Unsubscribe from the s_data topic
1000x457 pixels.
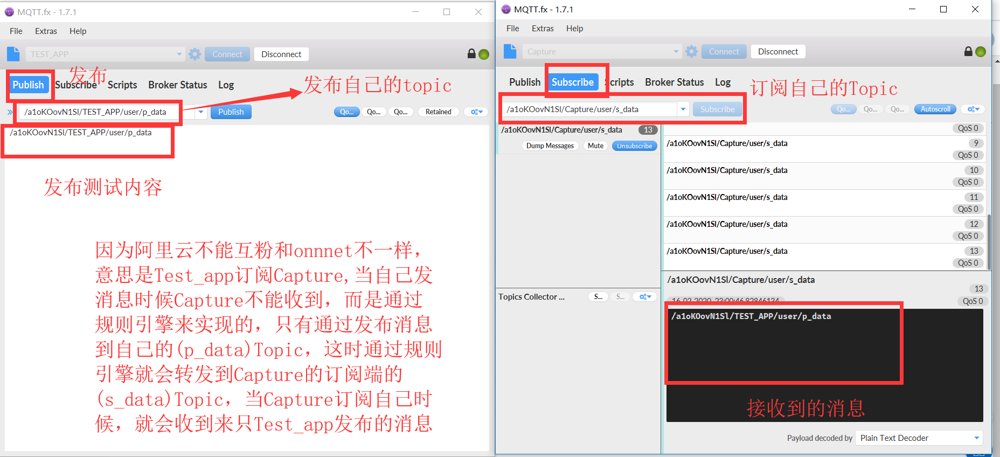pyautogui.click(x=634, y=145)
